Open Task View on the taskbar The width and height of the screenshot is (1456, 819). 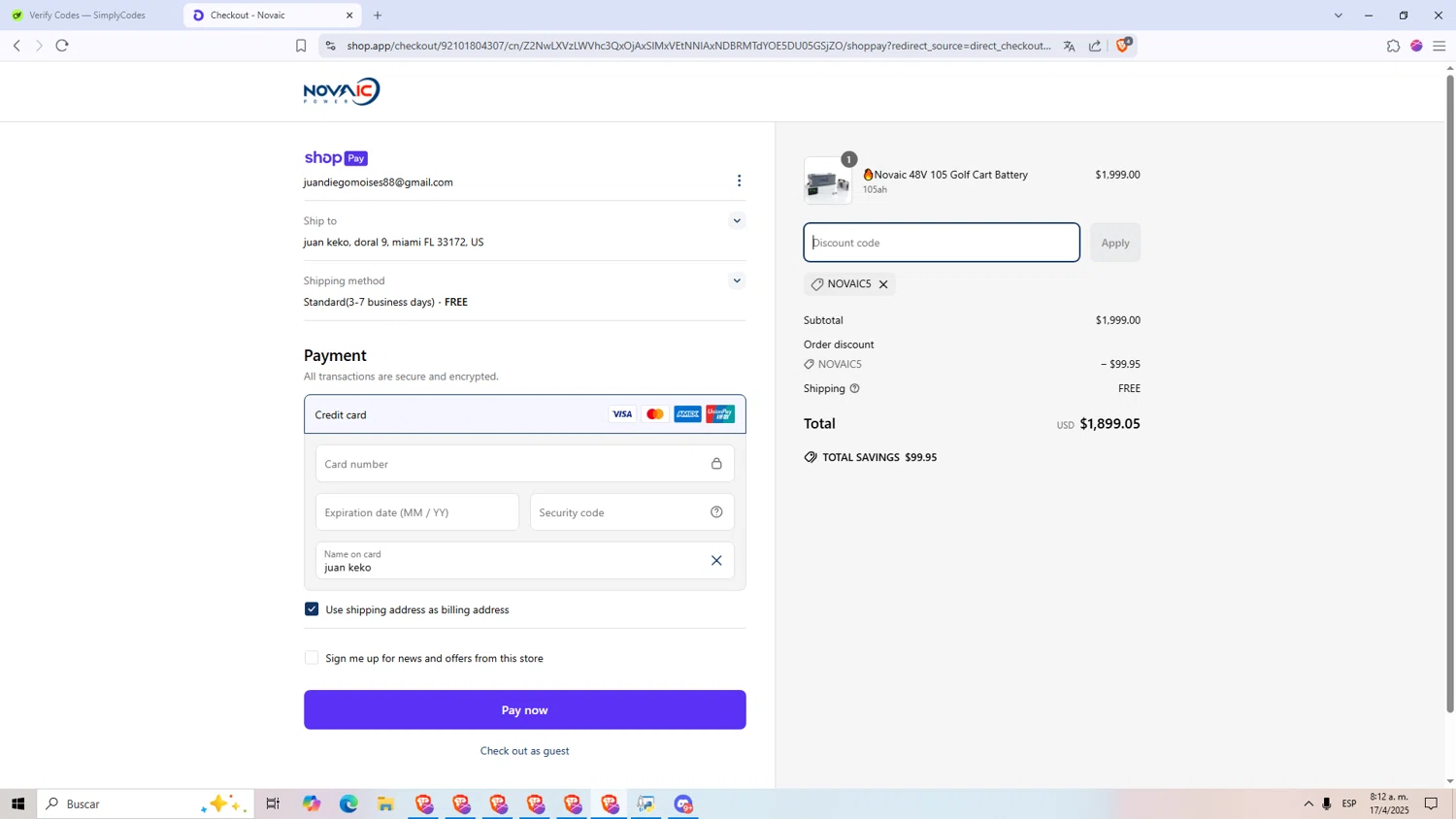273,803
